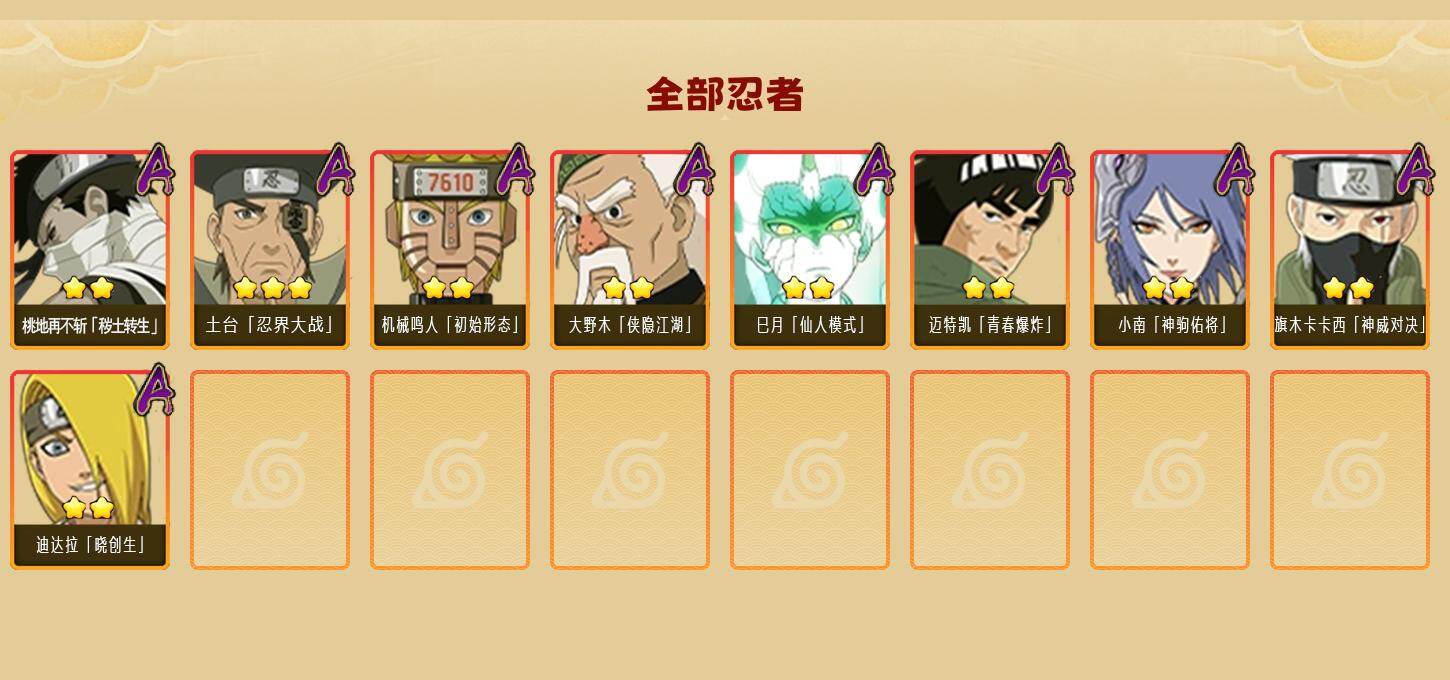Click the A rank icon on 小南 card
This screenshot has width=1450, height=680.
(1235, 170)
